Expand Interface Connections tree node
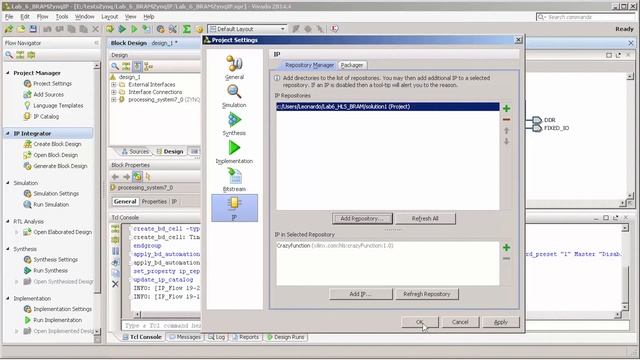 (x=114, y=92)
